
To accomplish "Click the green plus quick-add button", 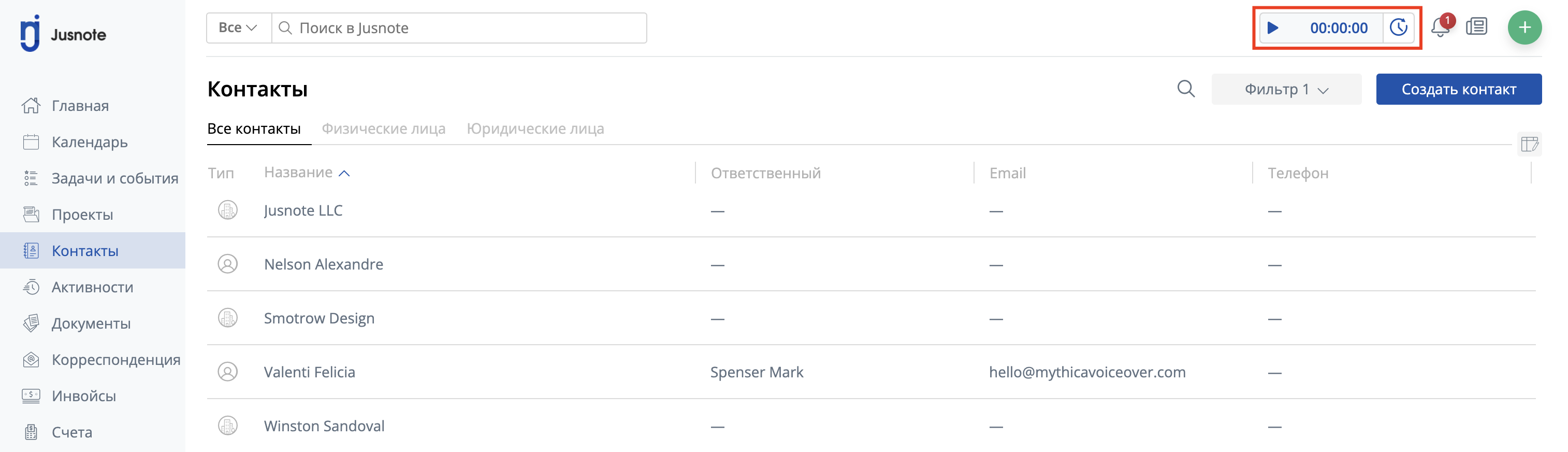I will [1524, 27].
